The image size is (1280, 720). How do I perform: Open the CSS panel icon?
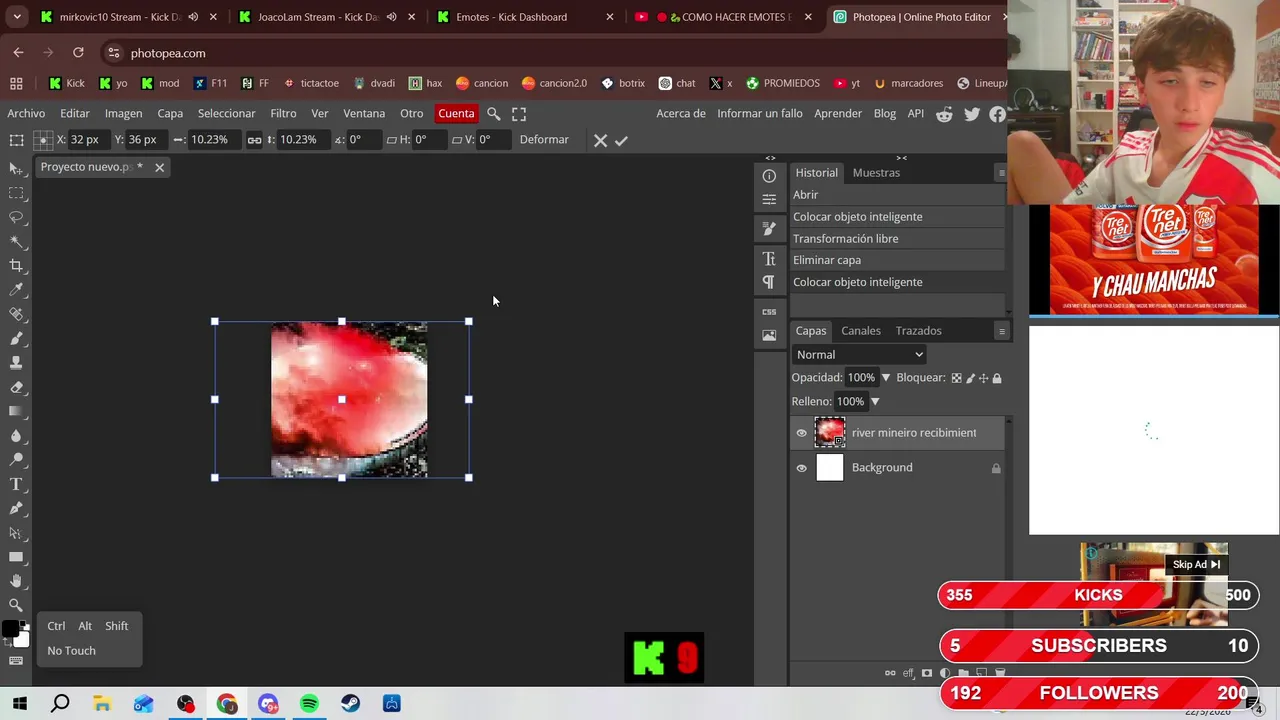769,312
